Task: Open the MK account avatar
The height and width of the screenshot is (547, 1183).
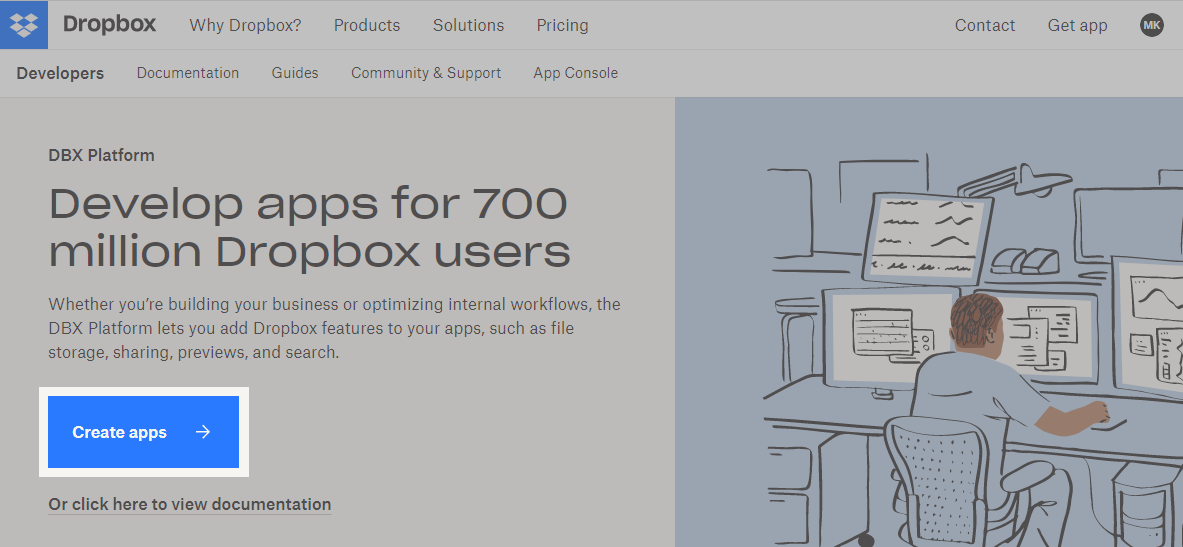Action: [x=1152, y=25]
